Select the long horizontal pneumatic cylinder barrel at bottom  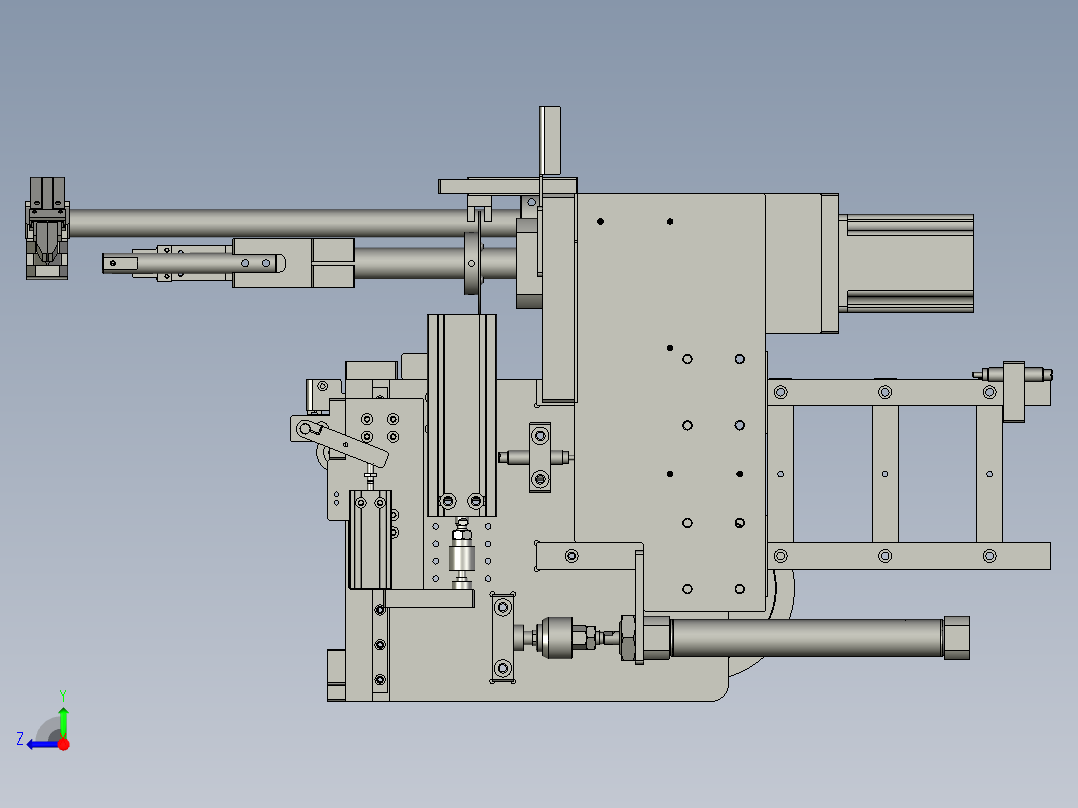point(806,638)
